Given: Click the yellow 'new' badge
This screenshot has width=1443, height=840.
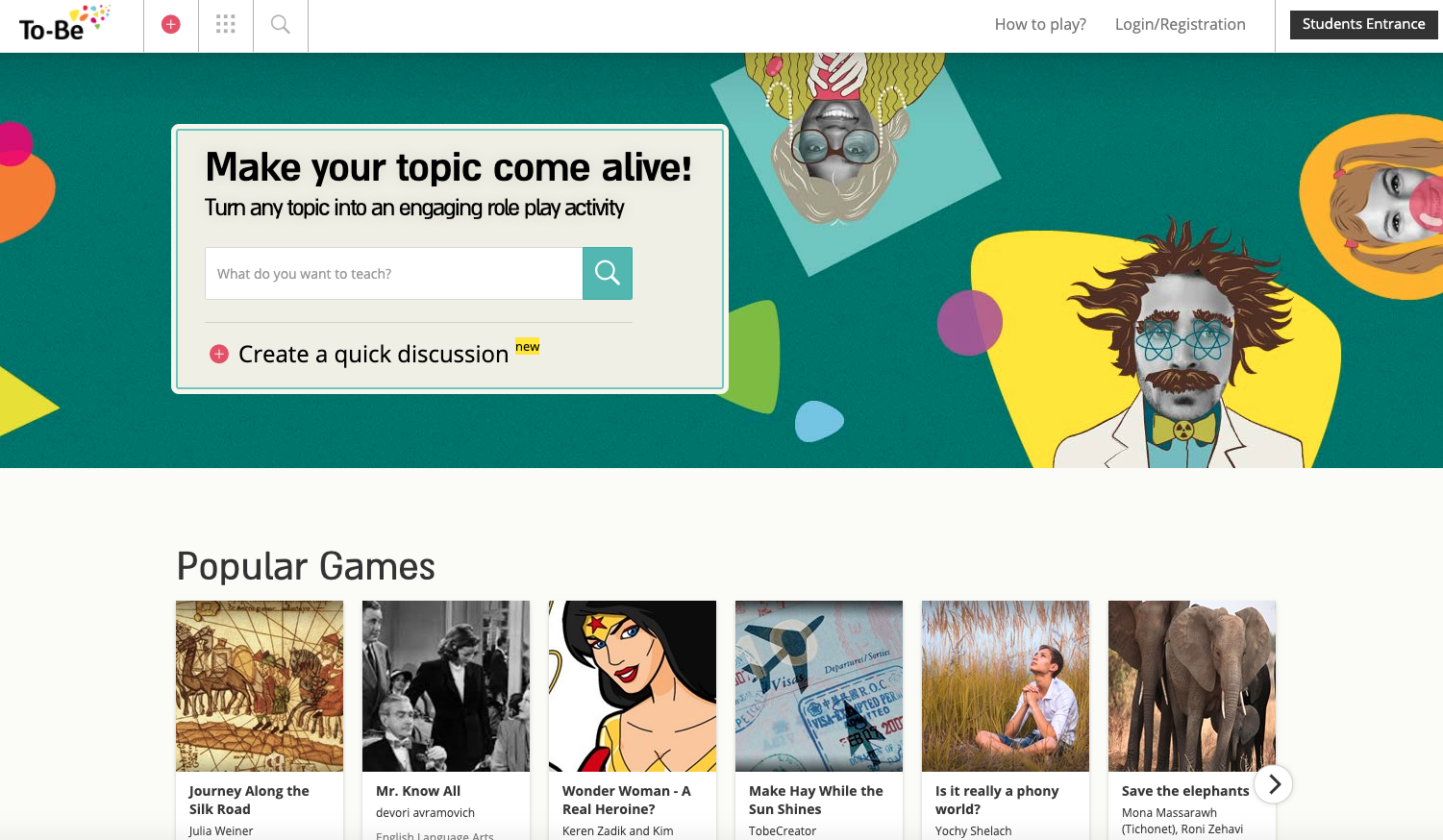Looking at the screenshot, I should pos(528,347).
